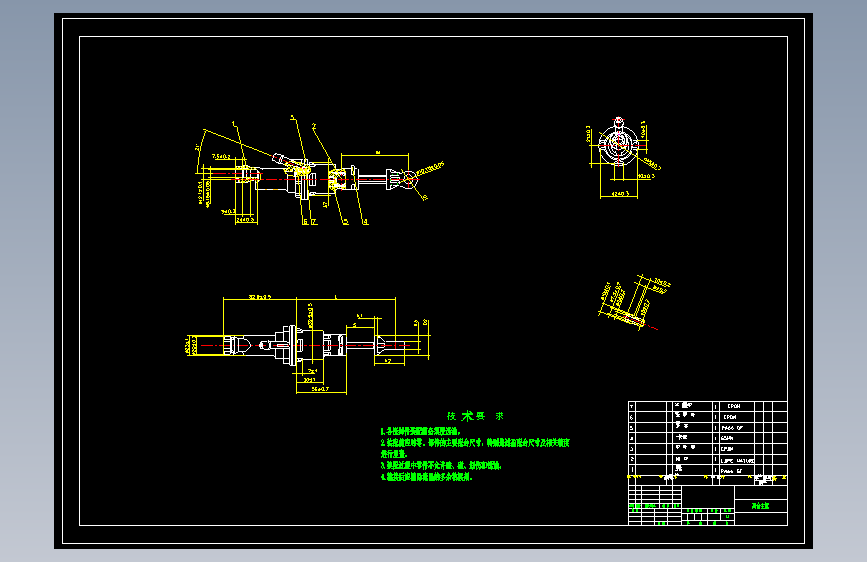Image resolution: width=867 pixels, height=562 pixels.
Task: Click balloon number 1 on the upper view
Action: coord(233,124)
